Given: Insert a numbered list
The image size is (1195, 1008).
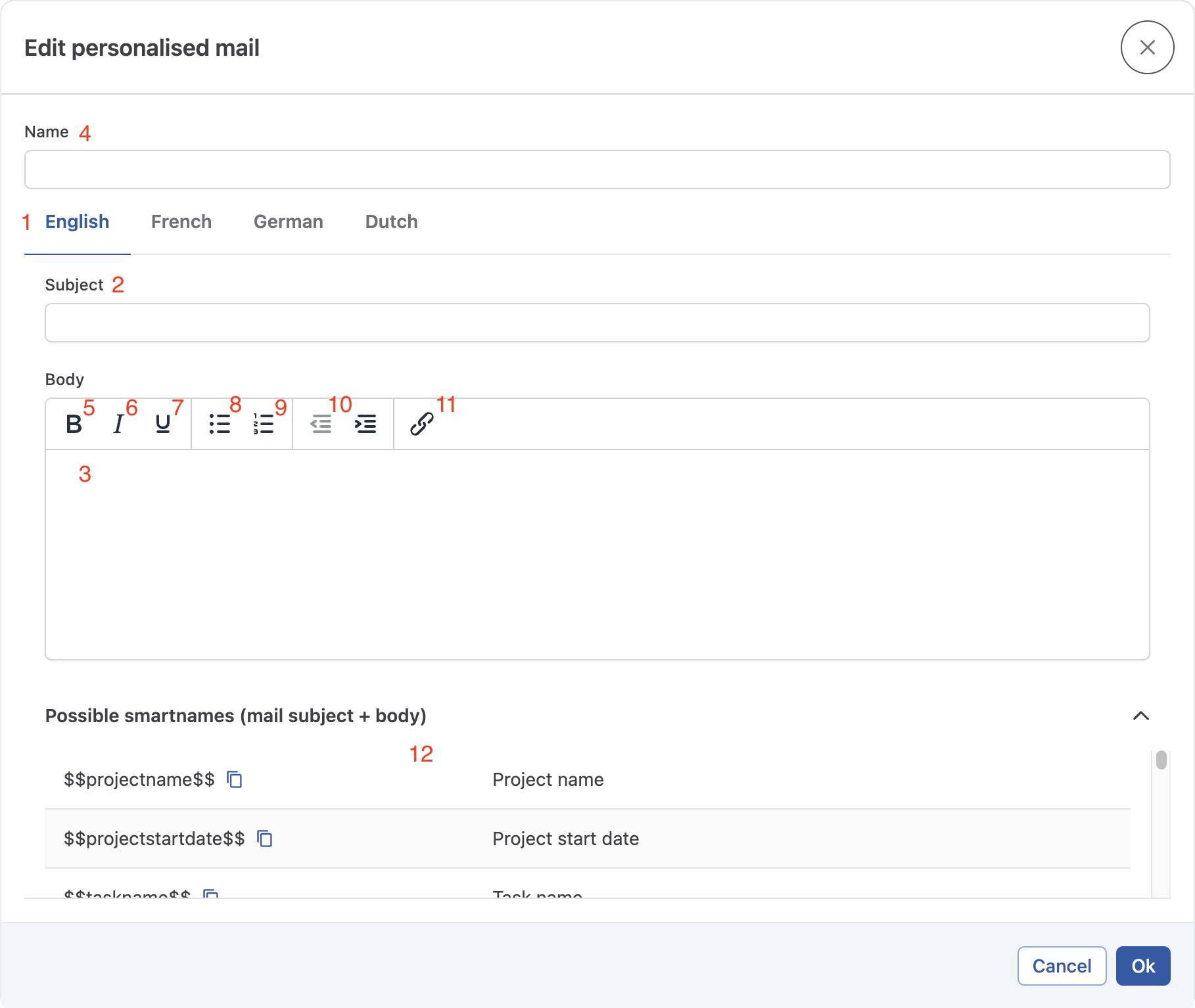Looking at the screenshot, I should [262, 424].
